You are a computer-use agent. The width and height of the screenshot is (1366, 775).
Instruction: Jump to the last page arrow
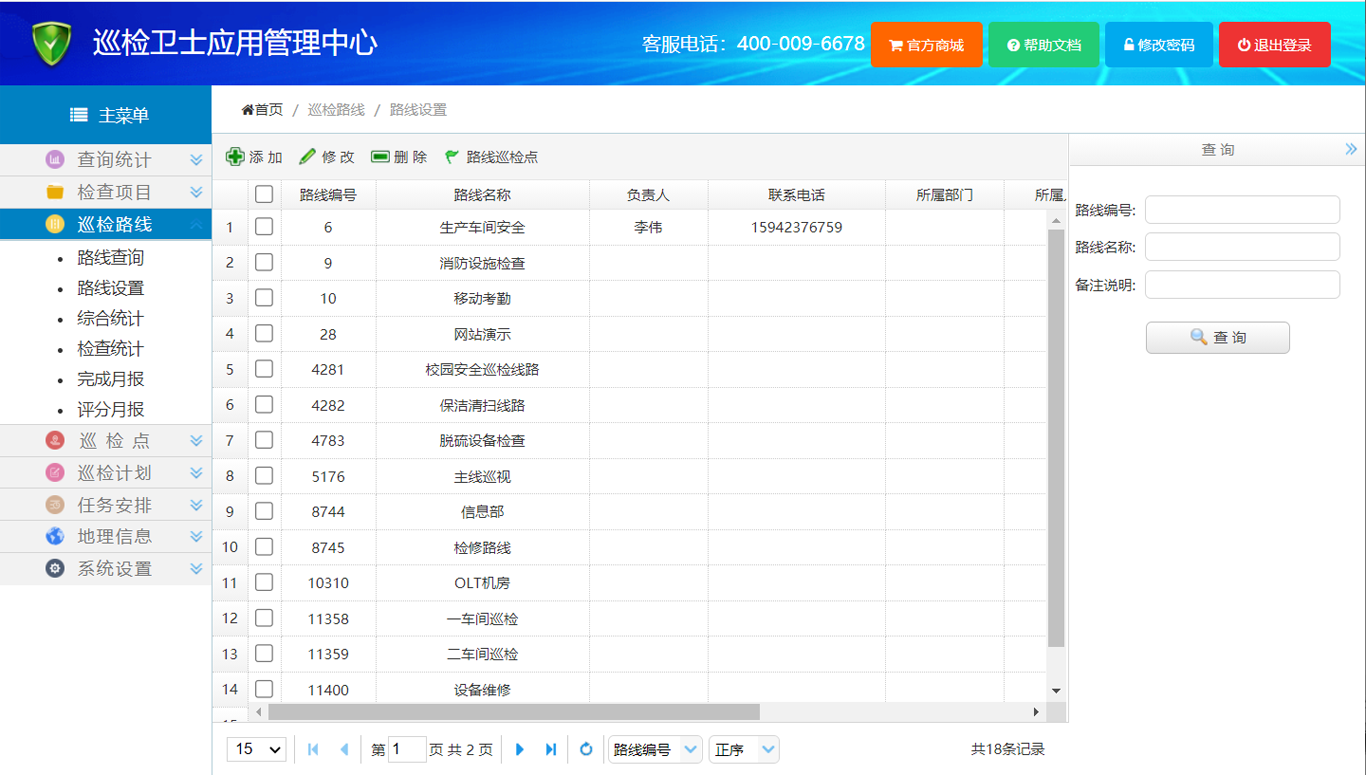coord(550,749)
